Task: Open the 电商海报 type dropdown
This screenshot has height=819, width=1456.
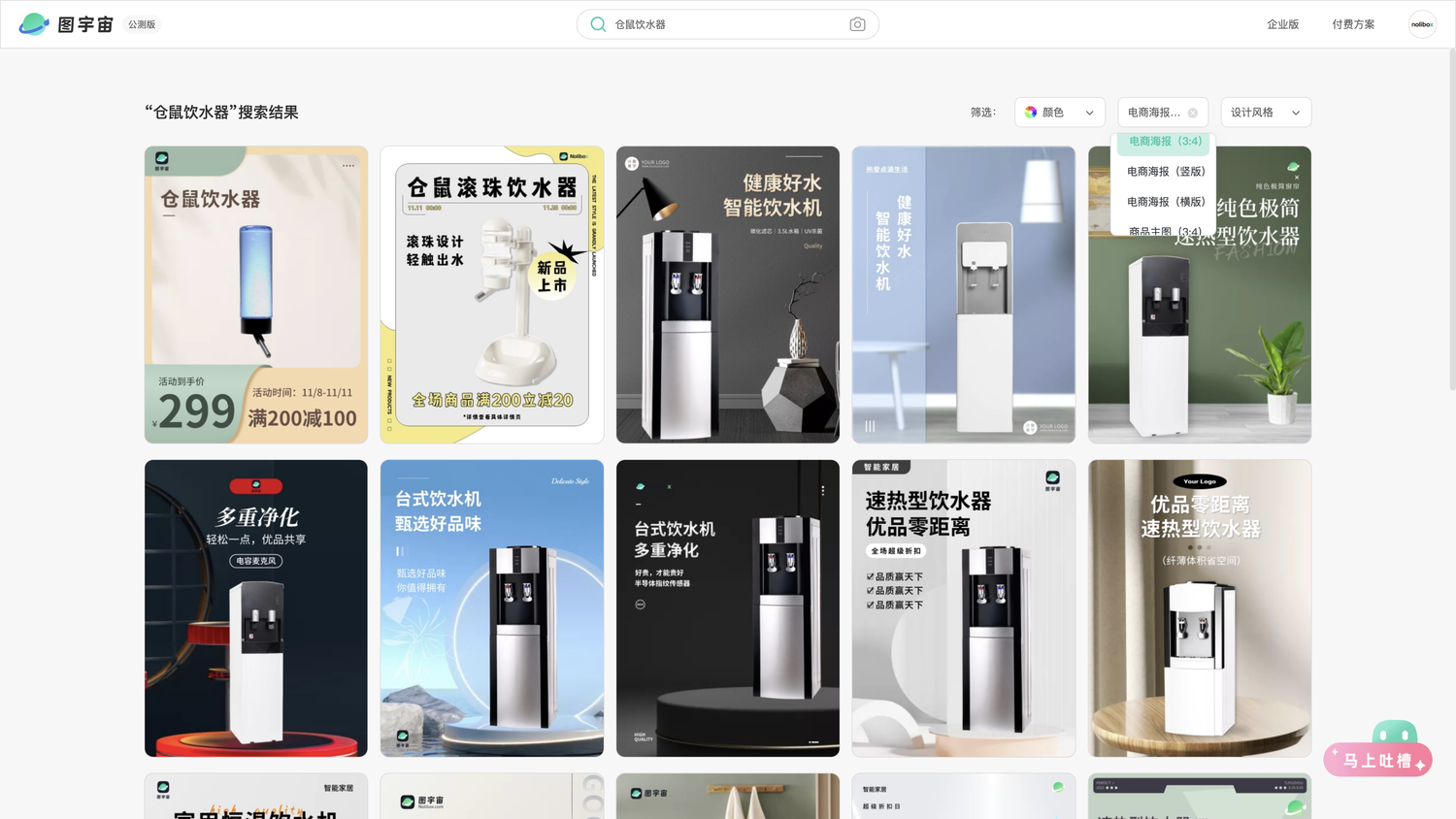Action: tap(1163, 113)
